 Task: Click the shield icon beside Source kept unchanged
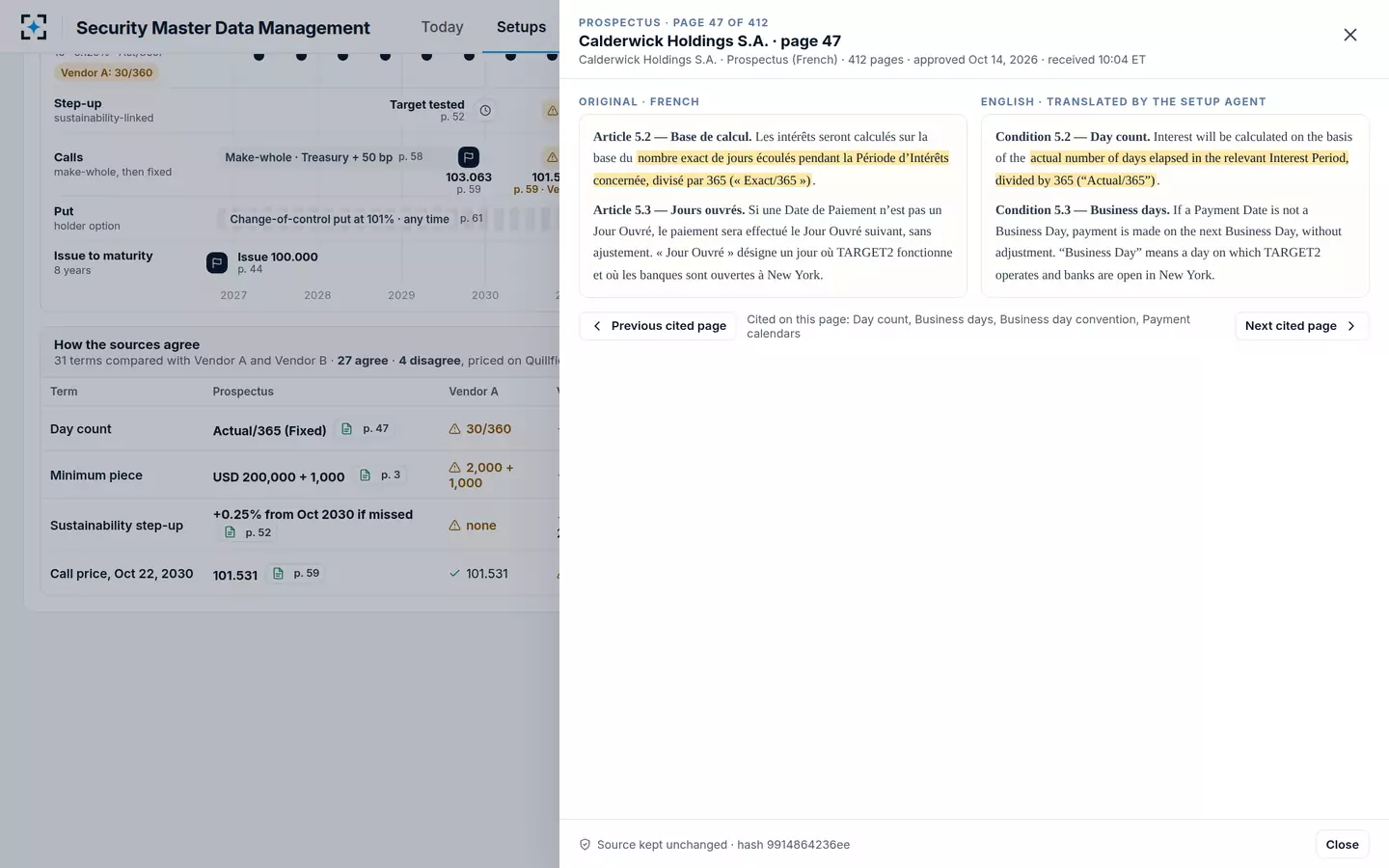click(585, 845)
